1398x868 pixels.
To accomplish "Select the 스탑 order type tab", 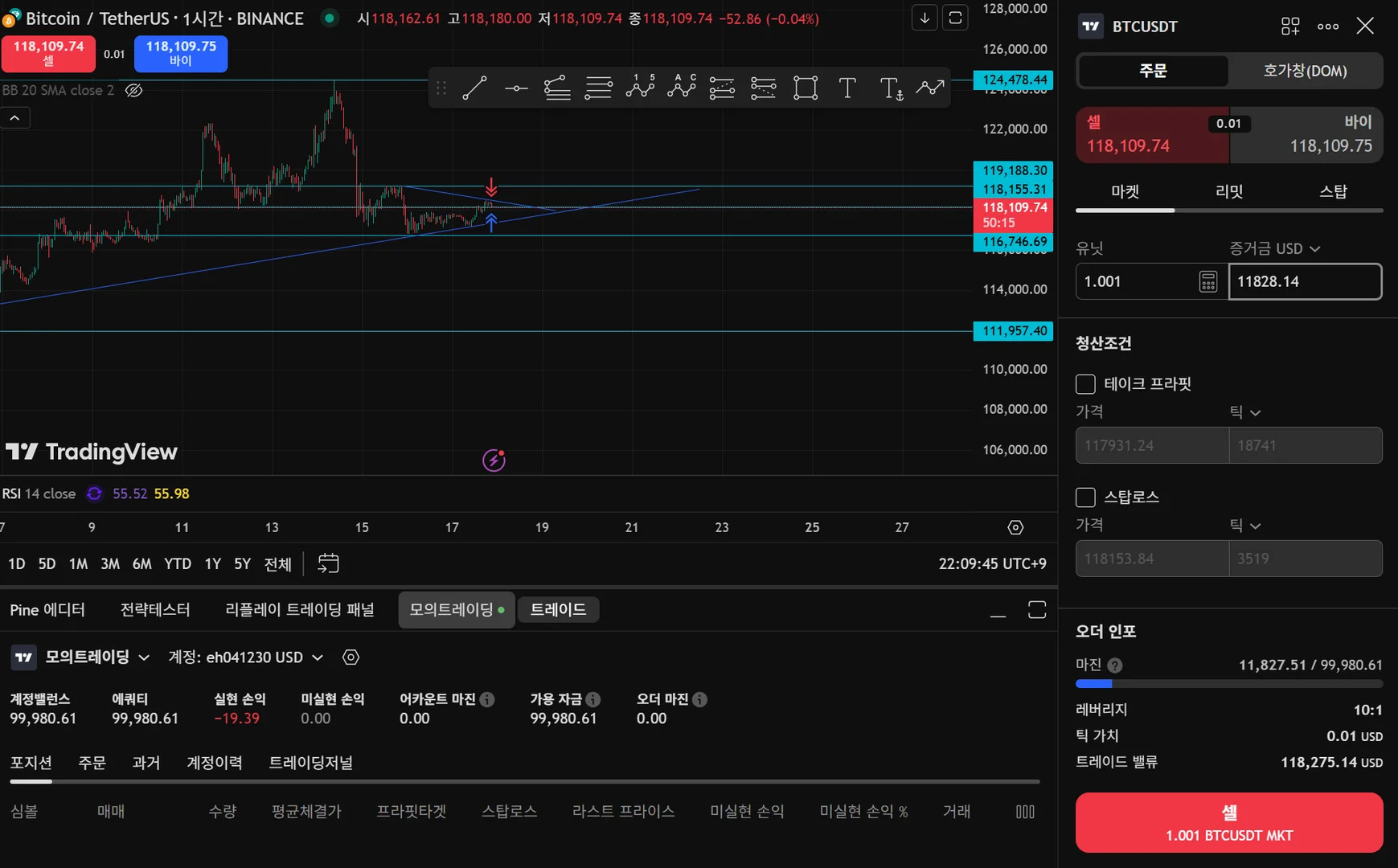I will click(x=1333, y=192).
